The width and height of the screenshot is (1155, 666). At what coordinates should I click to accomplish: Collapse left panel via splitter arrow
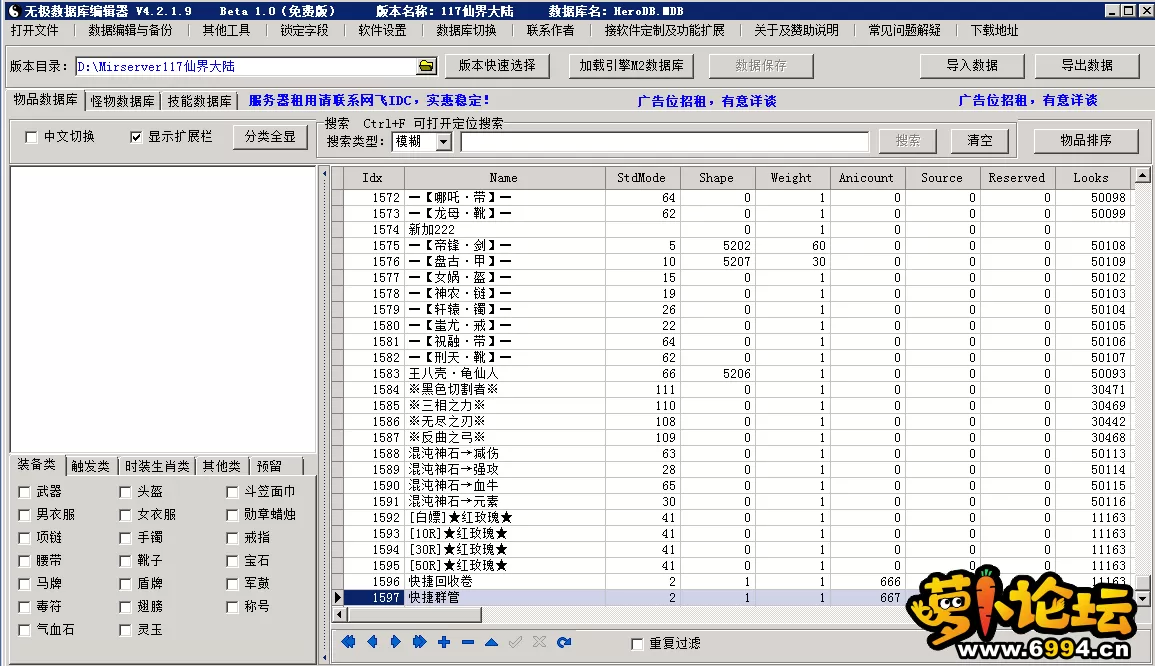coord(325,175)
